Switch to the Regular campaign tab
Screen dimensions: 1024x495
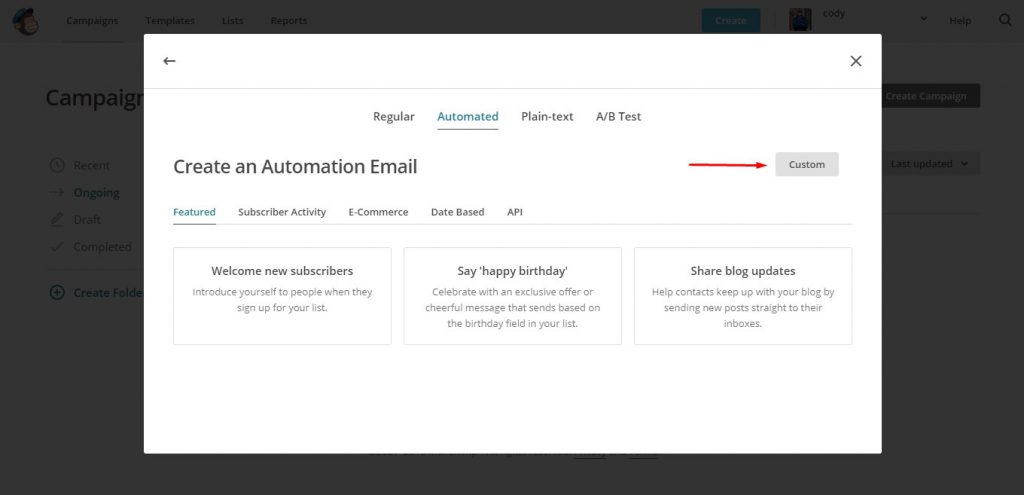coord(394,116)
